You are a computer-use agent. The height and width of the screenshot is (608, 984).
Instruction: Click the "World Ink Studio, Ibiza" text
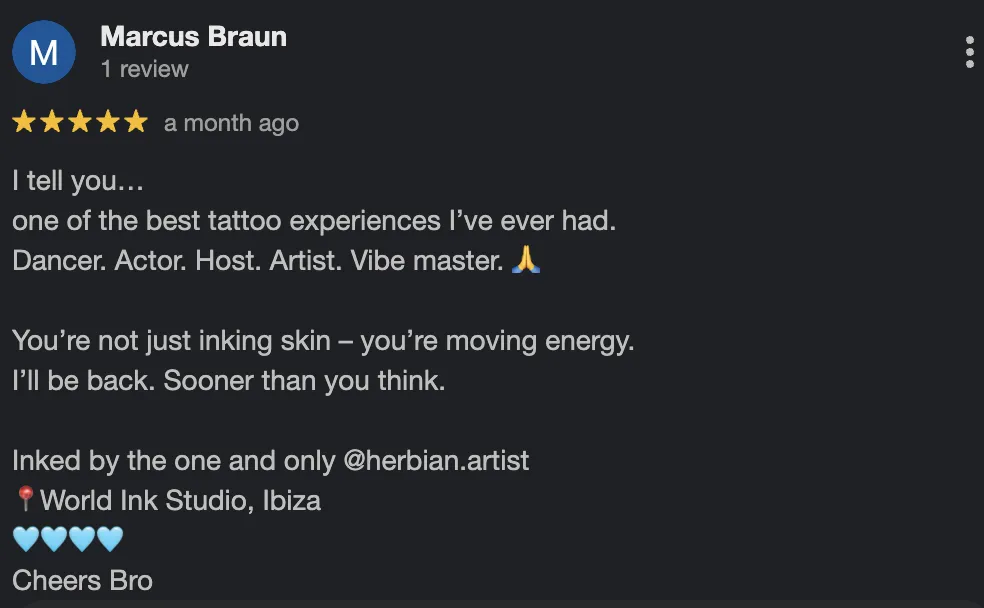point(180,499)
